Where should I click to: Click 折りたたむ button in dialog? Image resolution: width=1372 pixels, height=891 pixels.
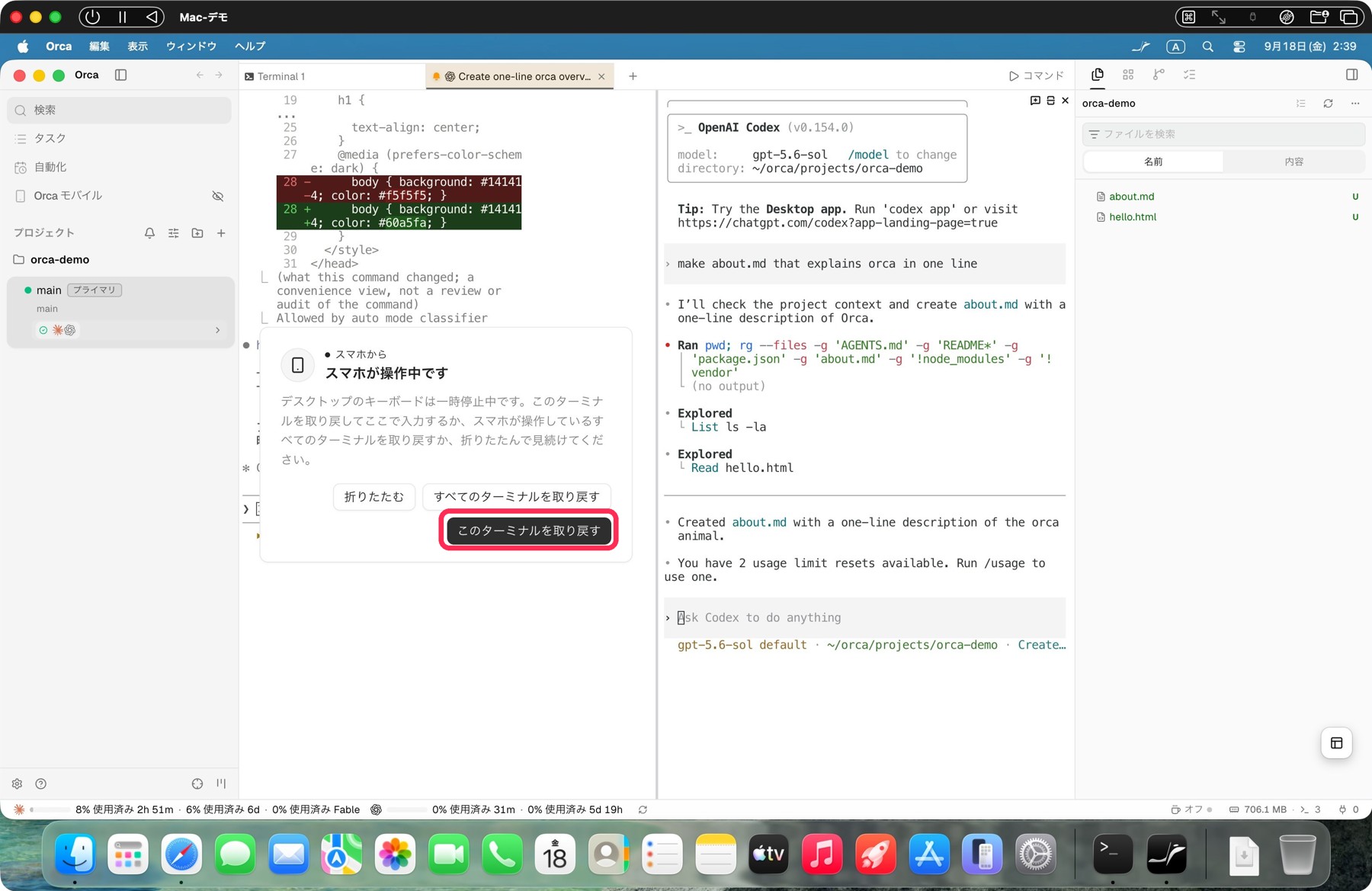click(x=374, y=496)
